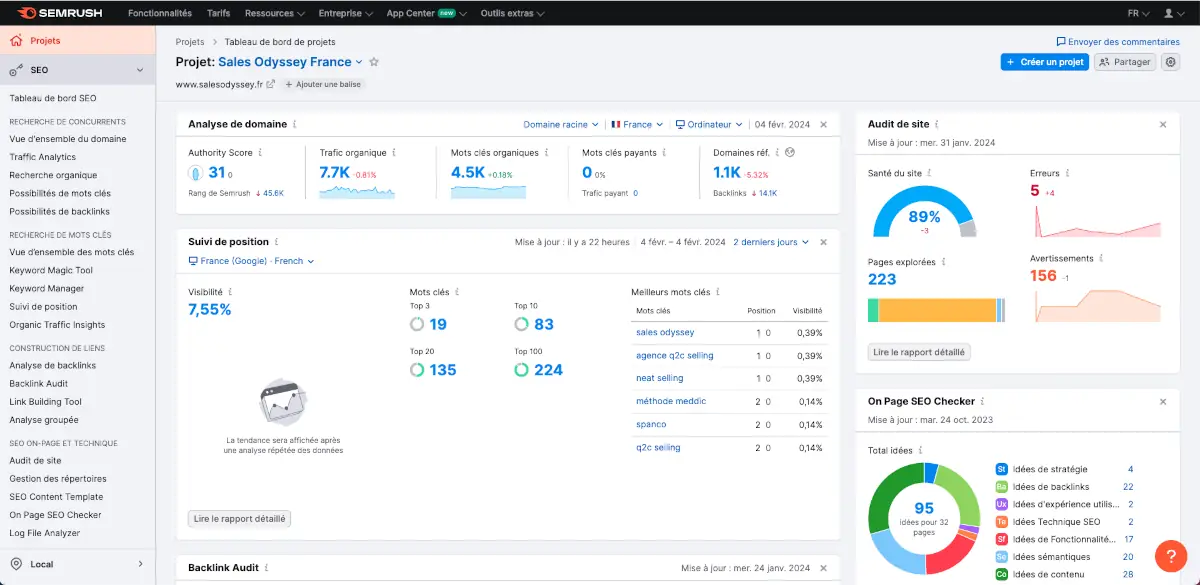This screenshot has width=1200, height=585.
Task: Open the orange help question mark icon
Action: click(x=1169, y=556)
